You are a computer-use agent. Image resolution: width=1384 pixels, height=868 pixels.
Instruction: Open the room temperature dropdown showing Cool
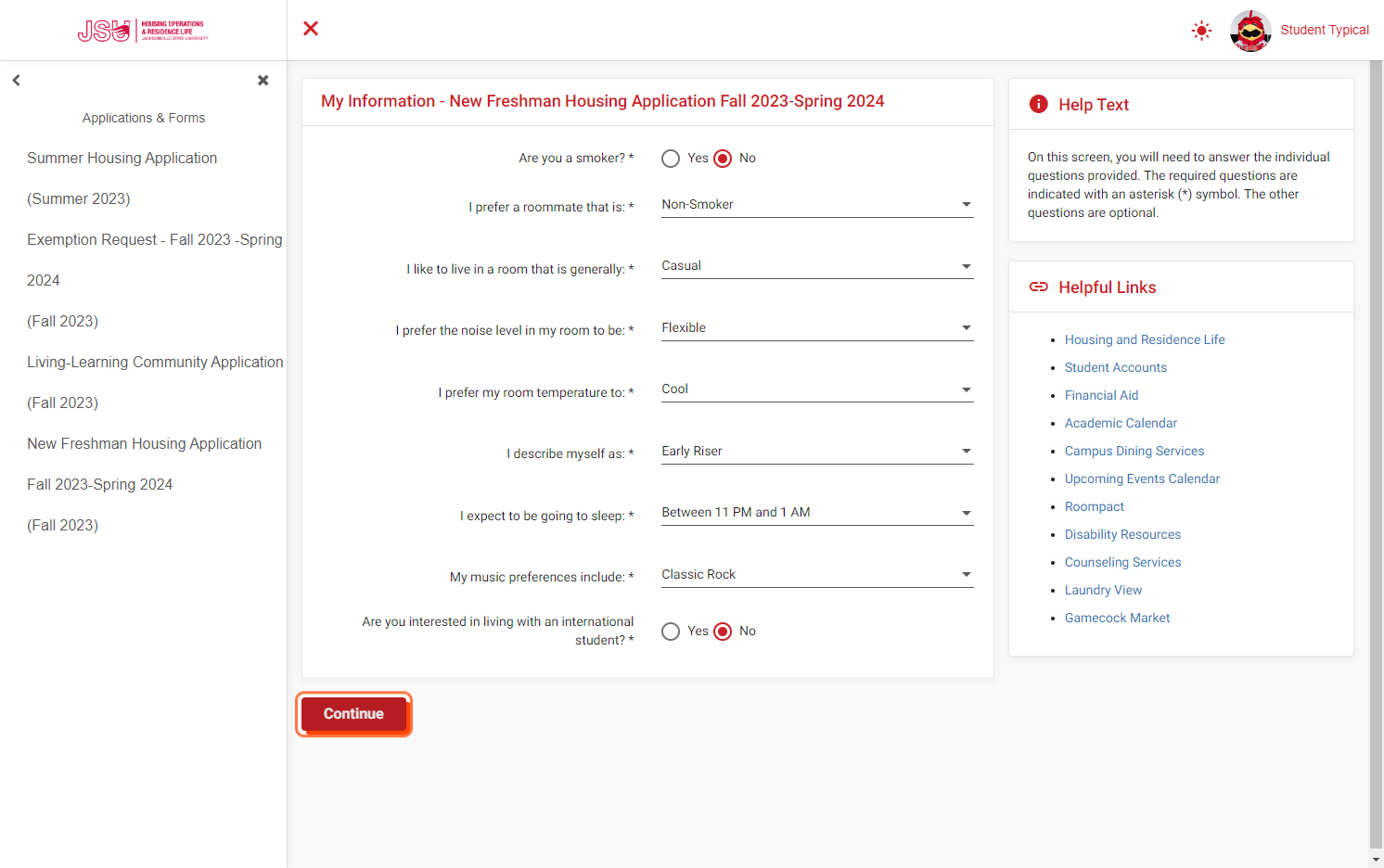(x=817, y=389)
